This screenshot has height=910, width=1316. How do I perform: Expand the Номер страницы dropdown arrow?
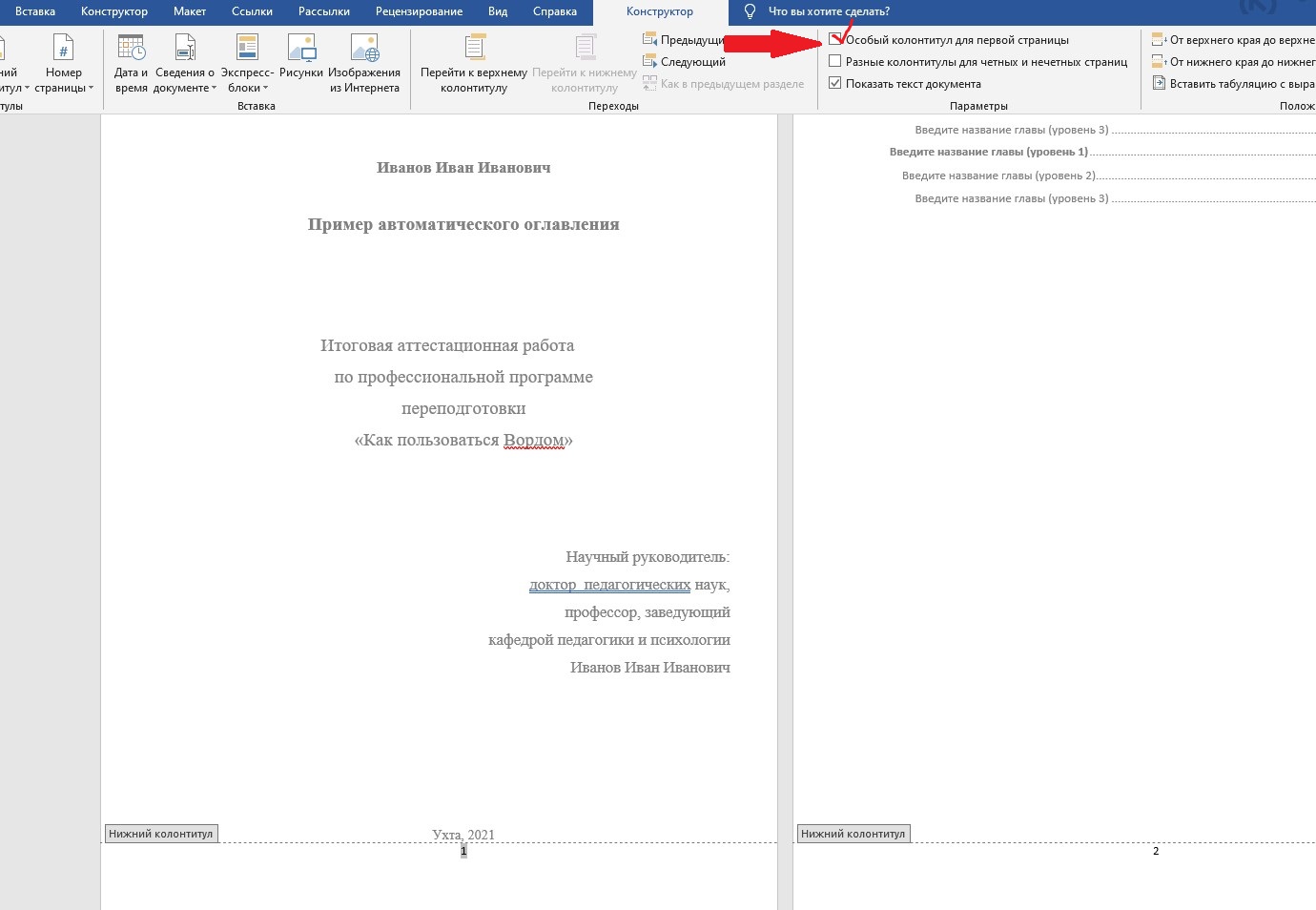click(92, 88)
